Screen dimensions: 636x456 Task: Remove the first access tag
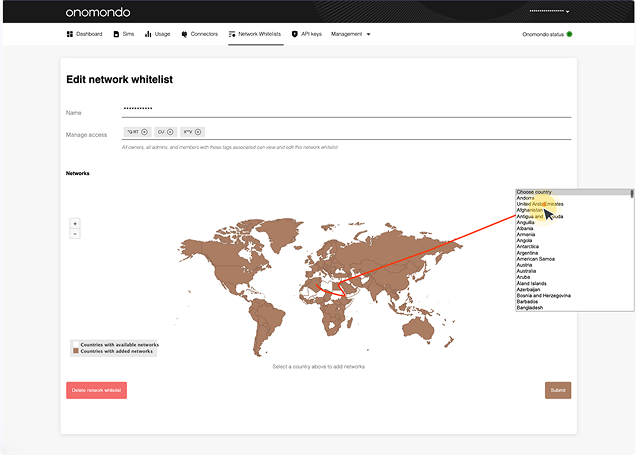click(144, 132)
